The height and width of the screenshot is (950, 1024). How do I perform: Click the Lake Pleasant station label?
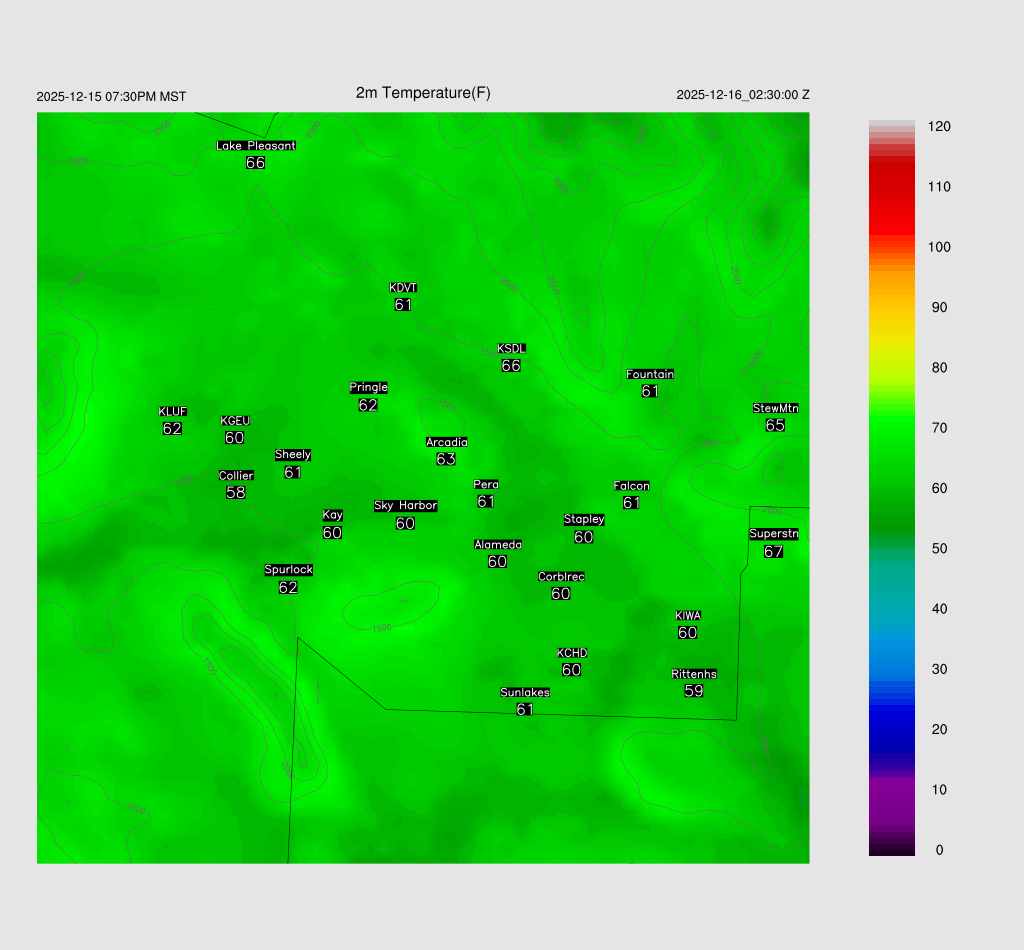pos(256,145)
